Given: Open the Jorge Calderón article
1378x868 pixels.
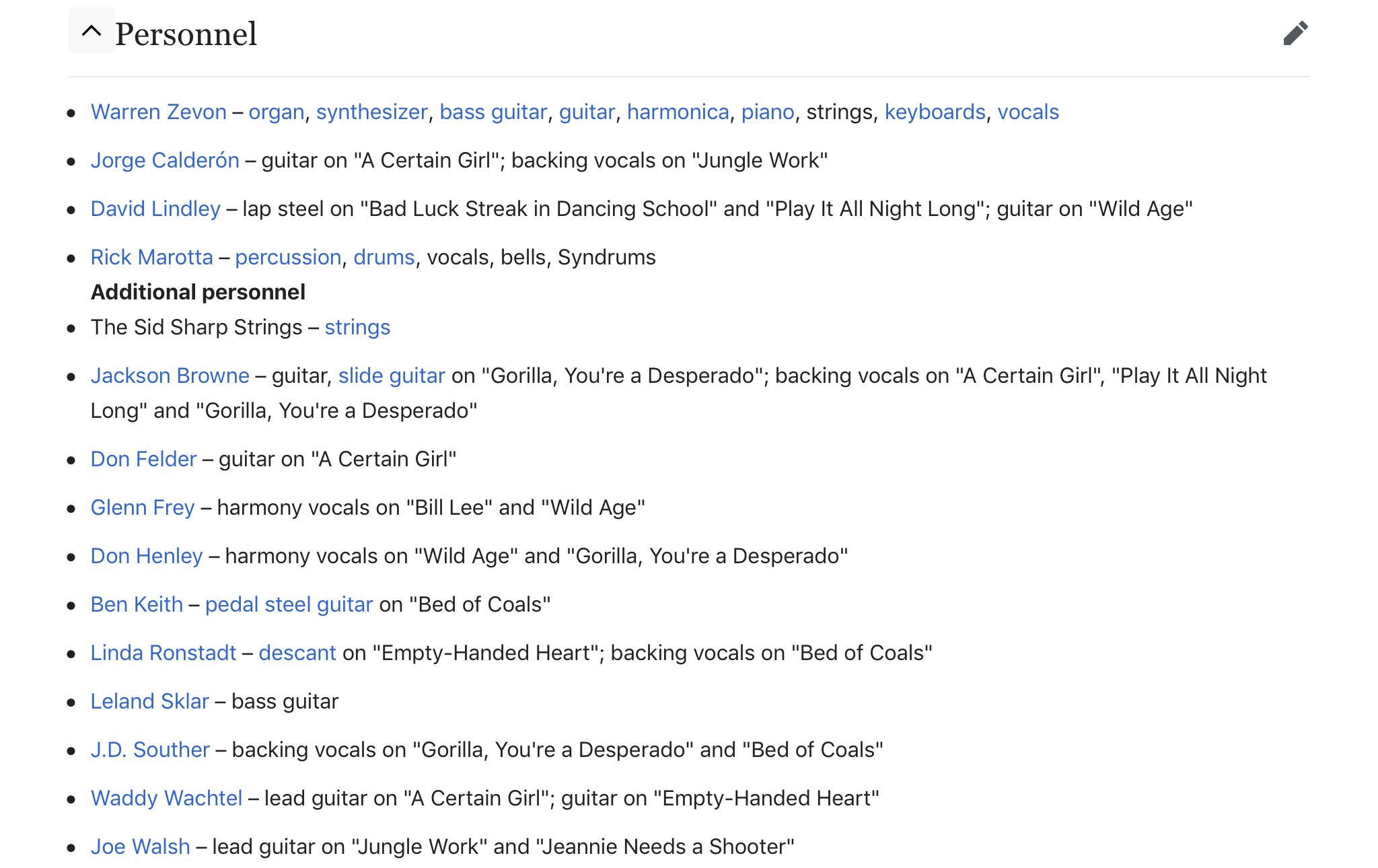Looking at the screenshot, I should coord(165,160).
